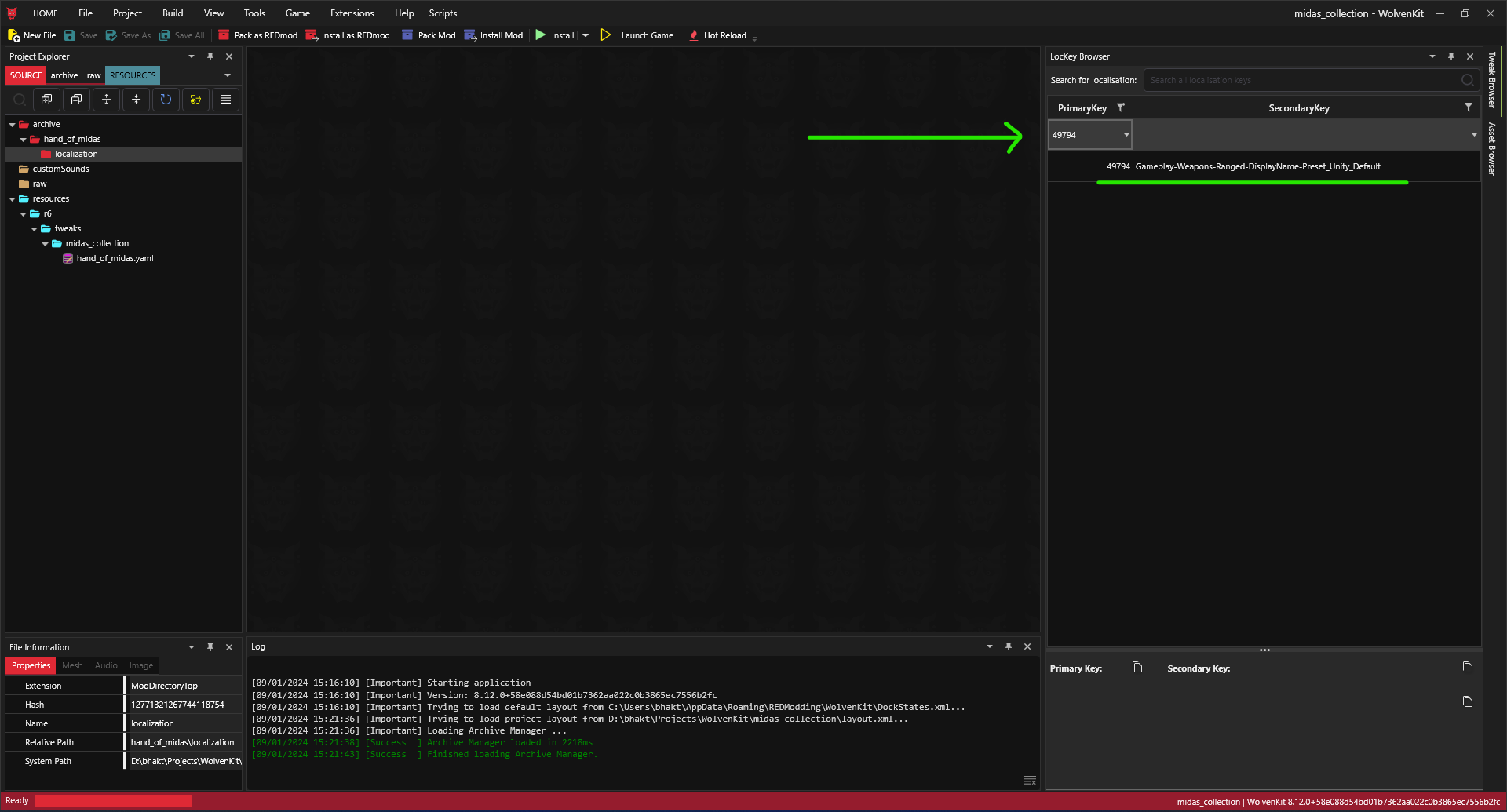Click the Launch Game button
This screenshot has width=1507, height=812.
click(x=637, y=35)
